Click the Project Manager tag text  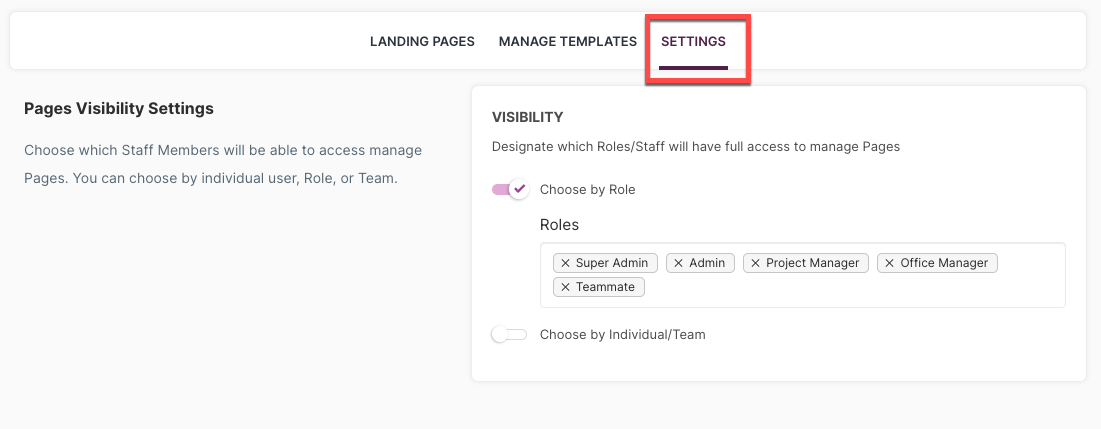pos(812,263)
